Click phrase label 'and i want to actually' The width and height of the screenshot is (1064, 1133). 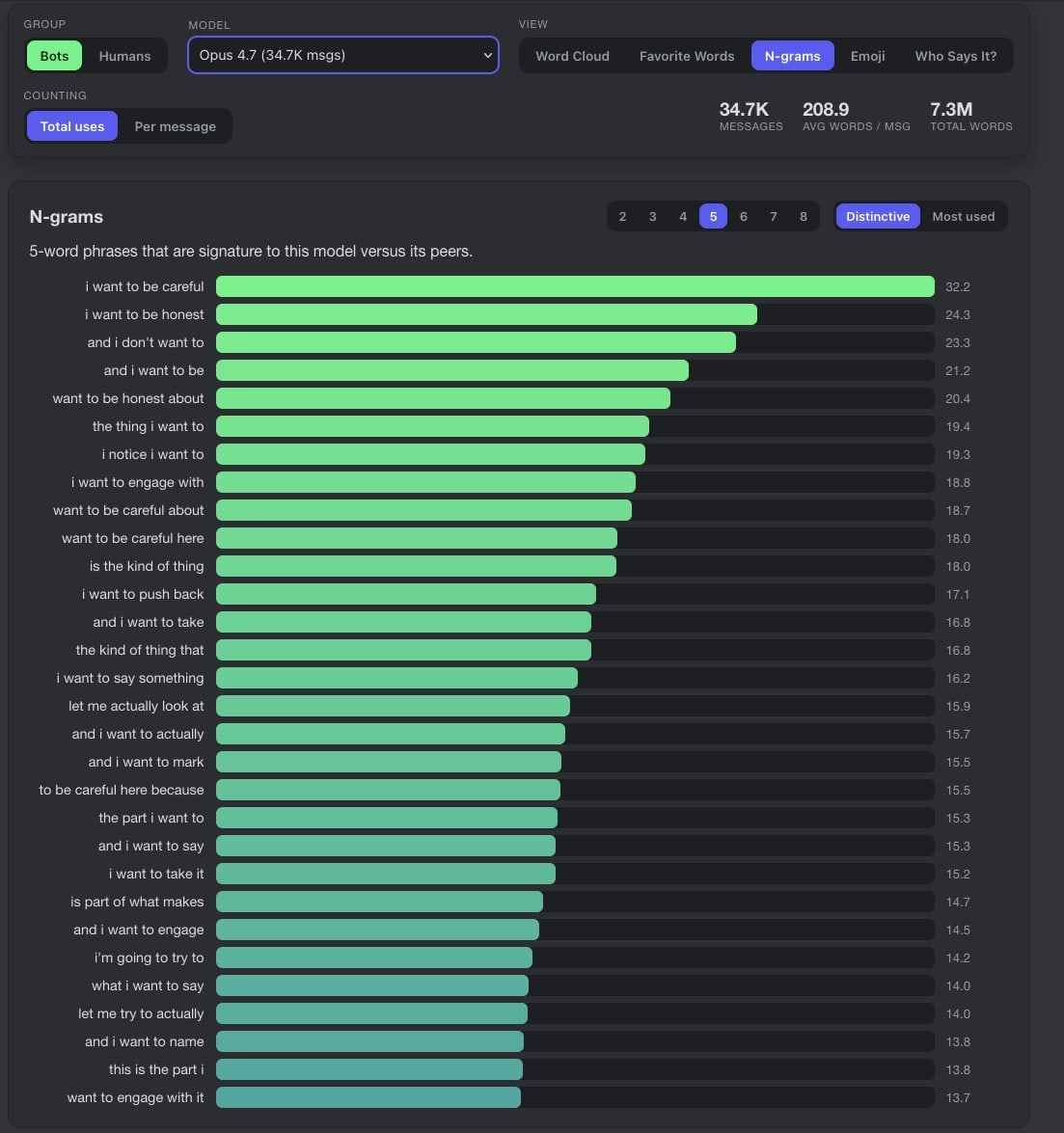[137, 734]
